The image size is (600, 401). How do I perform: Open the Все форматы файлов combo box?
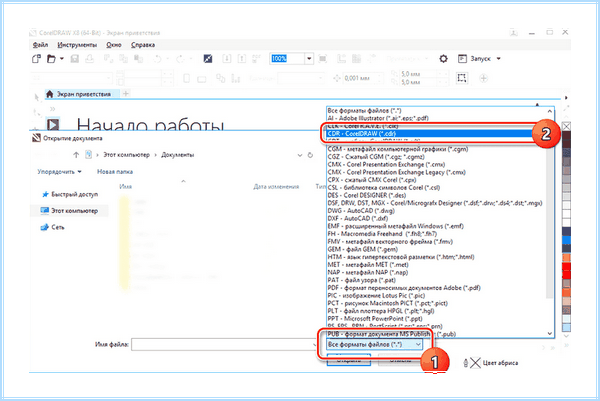tap(374, 344)
